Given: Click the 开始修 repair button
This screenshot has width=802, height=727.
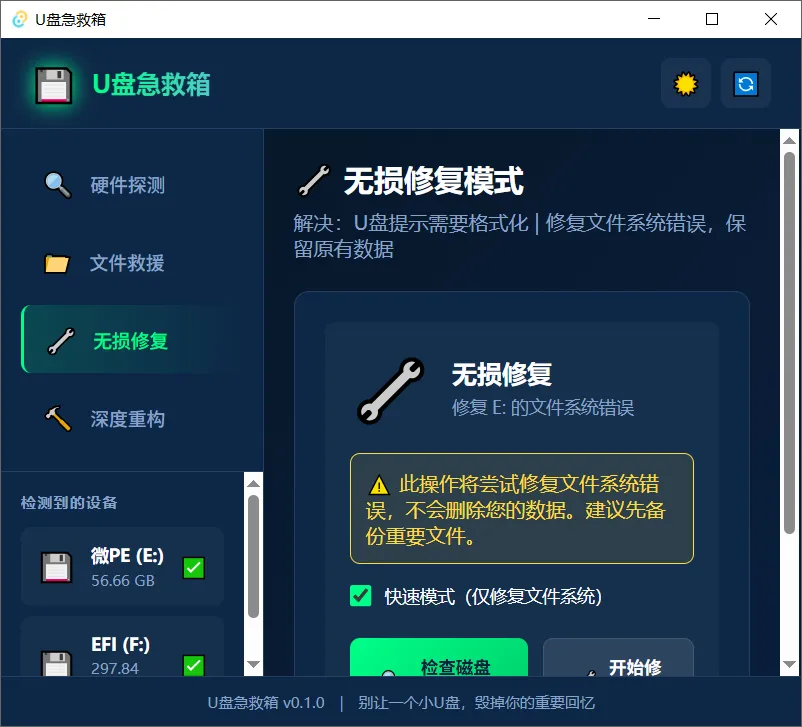Looking at the screenshot, I should 618,657.
